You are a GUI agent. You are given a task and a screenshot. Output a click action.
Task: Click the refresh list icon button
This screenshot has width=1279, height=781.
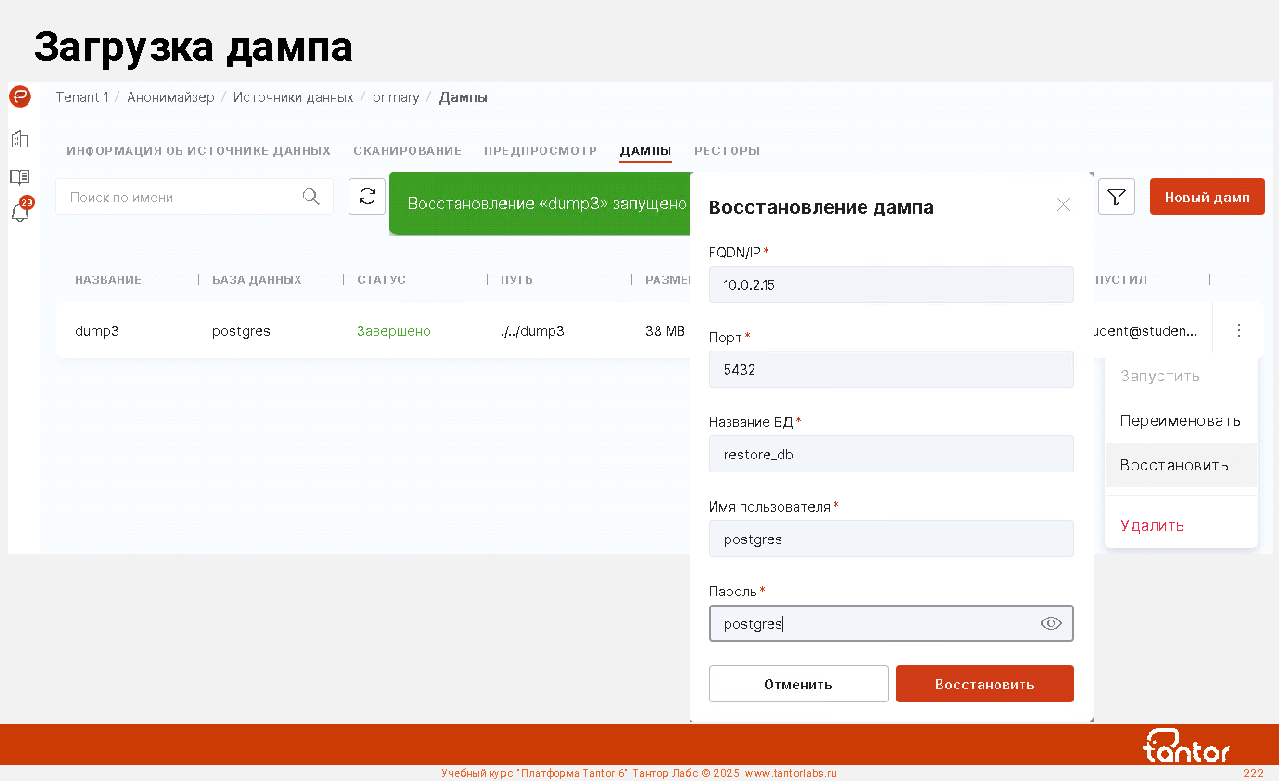(367, 196)
